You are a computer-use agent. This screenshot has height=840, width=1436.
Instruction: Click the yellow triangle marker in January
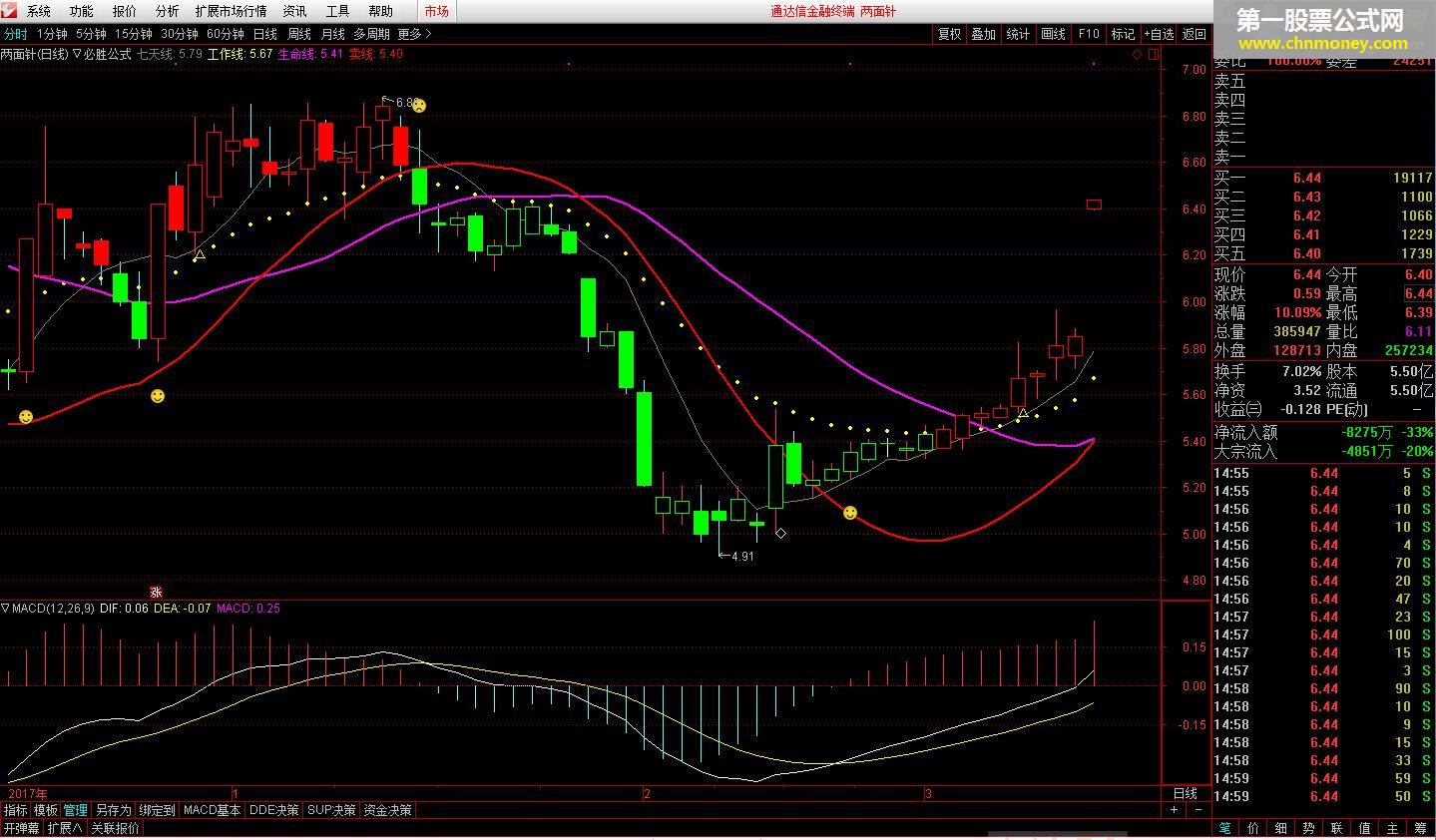[x=200, y=256]
